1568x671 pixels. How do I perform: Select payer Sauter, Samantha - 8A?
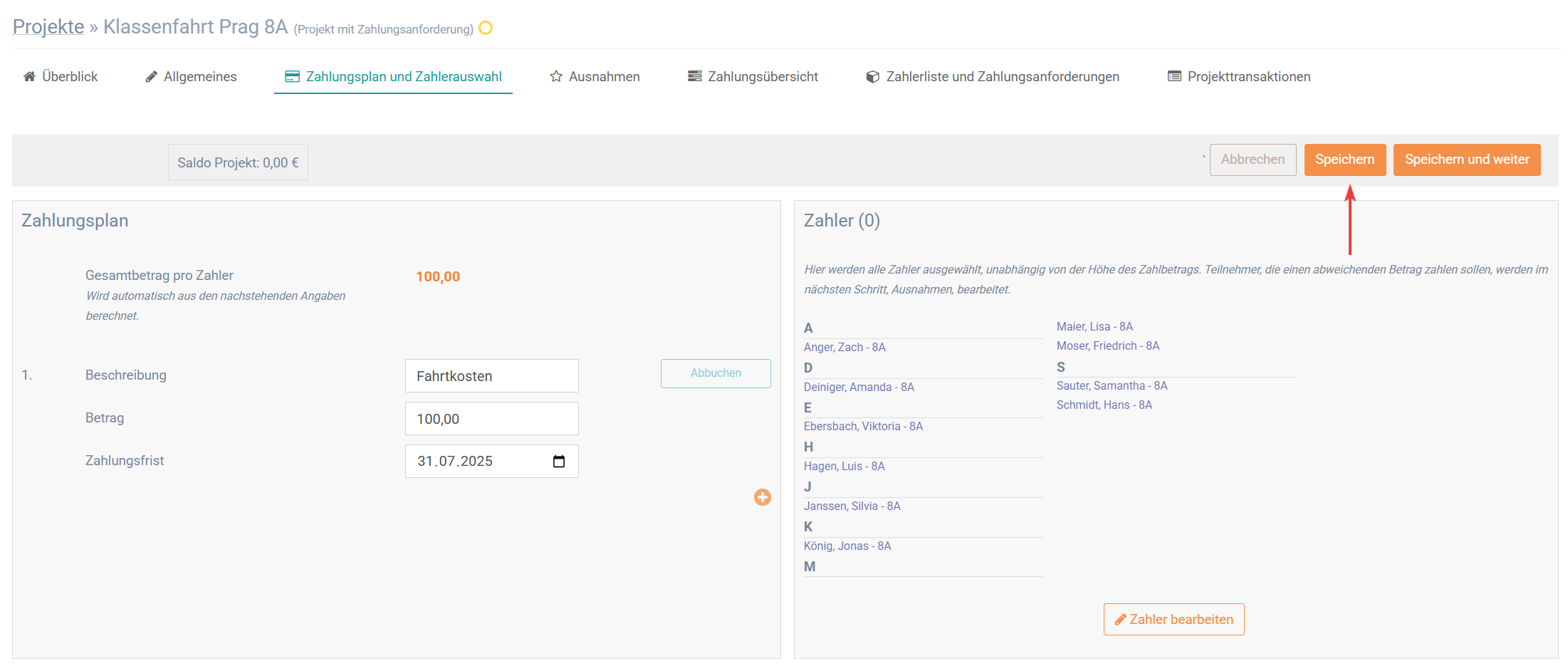[x=1112, y=386]
